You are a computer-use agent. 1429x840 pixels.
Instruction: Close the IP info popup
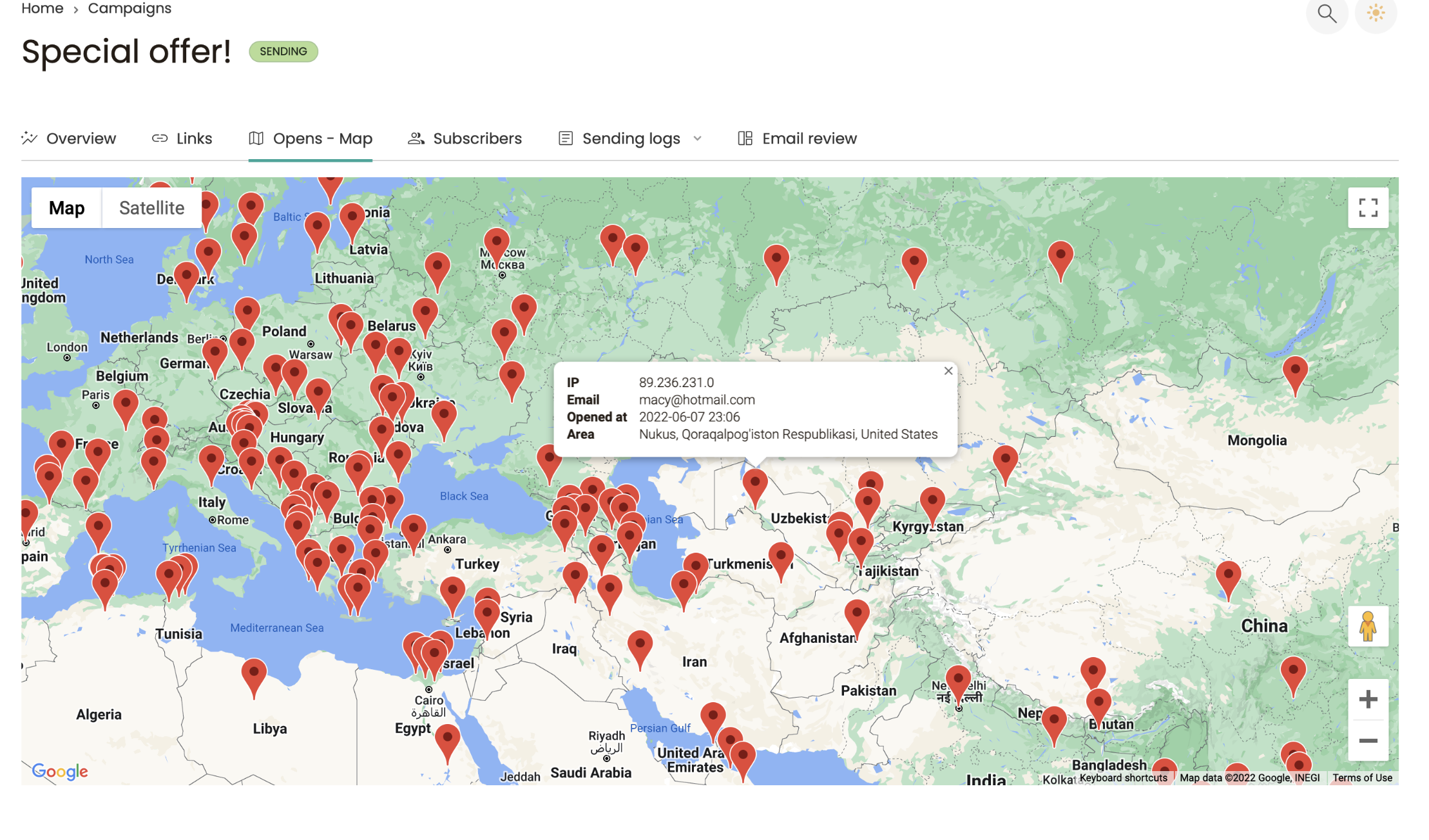[x=948, y=371]
